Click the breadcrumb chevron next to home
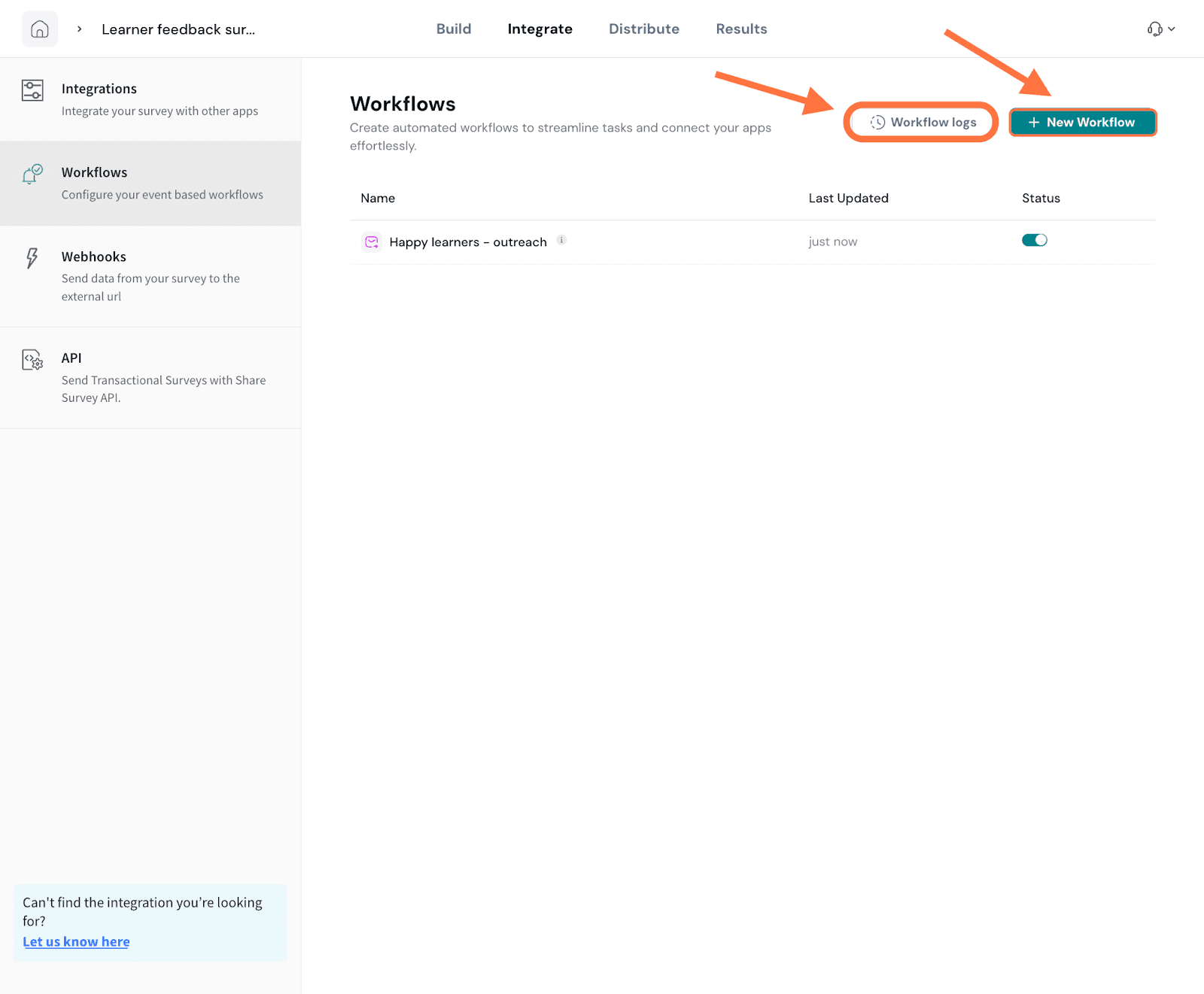 79,29
